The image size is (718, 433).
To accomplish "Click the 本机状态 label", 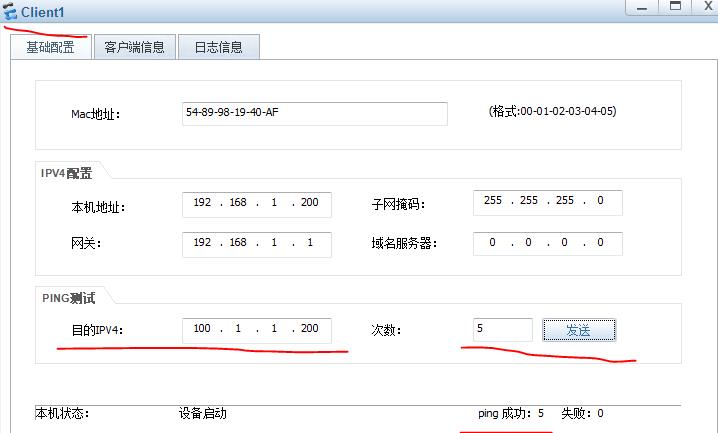I will pyautogui.click(x=62, y=413).
